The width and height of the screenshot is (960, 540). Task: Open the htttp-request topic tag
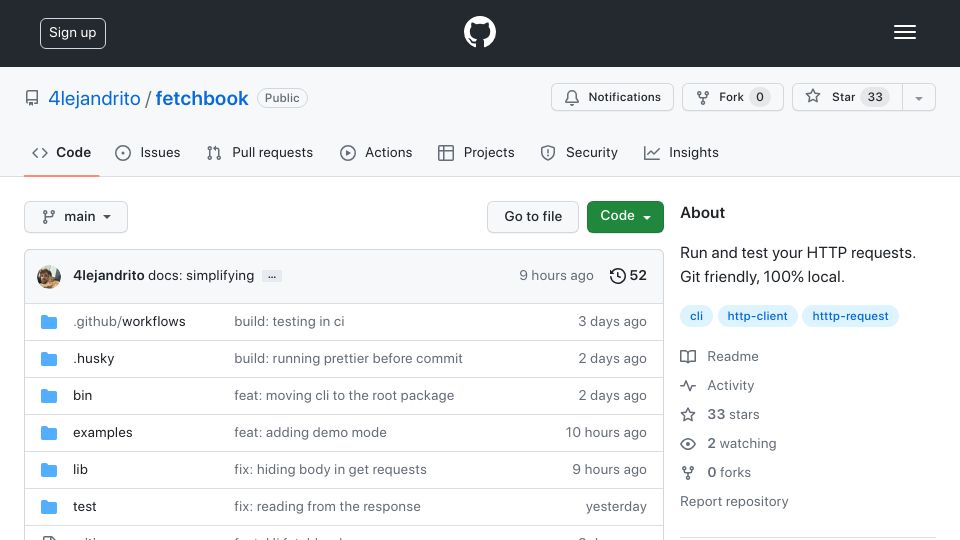[x=850, y=316]
